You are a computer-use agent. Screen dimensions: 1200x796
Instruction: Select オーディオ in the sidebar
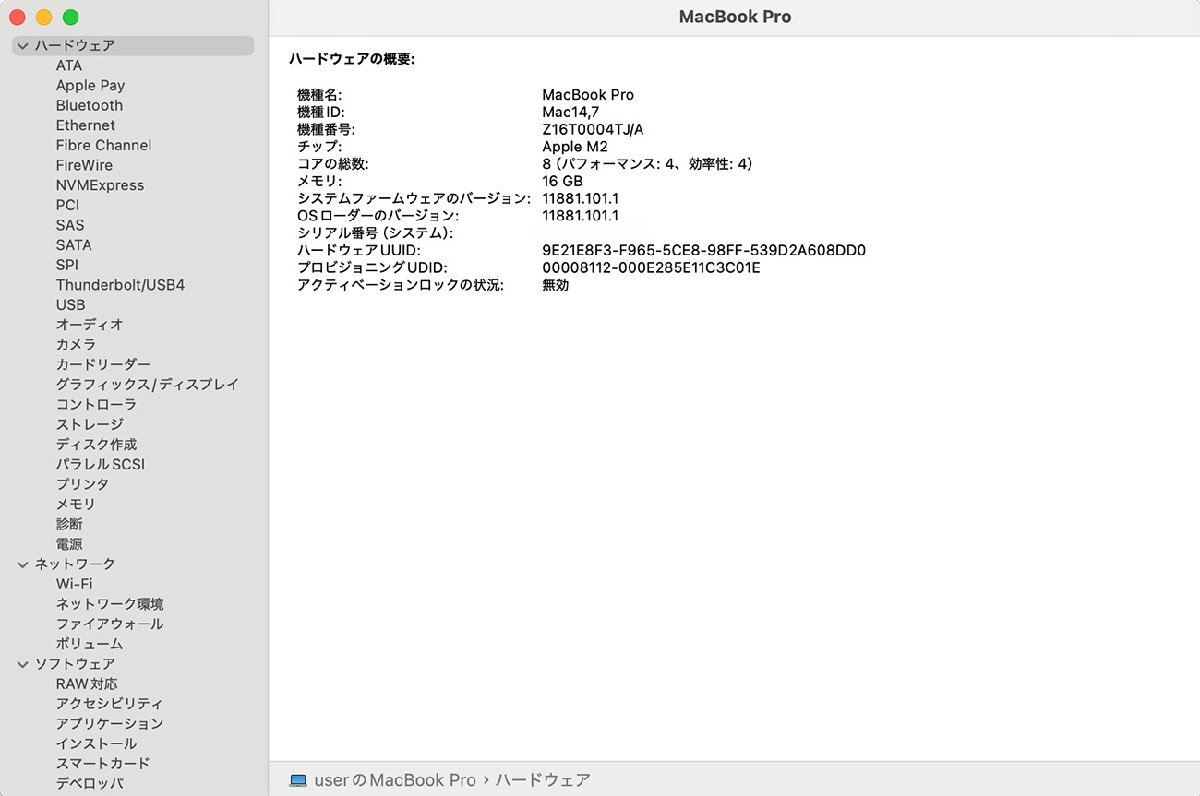pyautogui.click(x=90, y=325)
